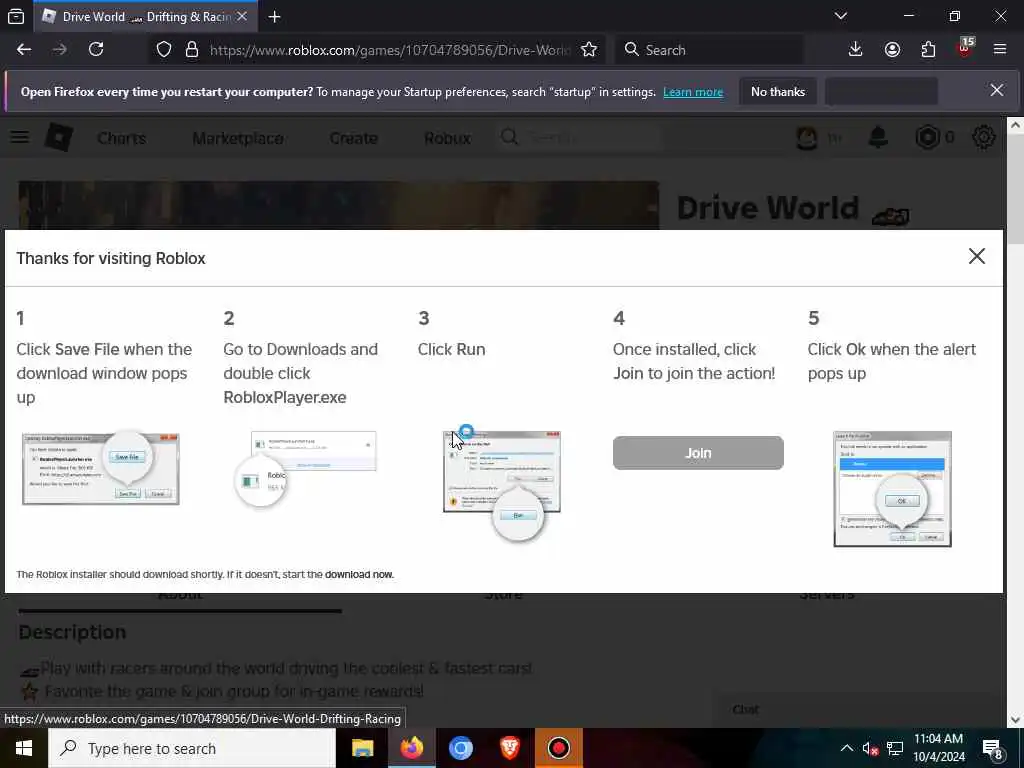Open the network tray icon

click(895, 749)
